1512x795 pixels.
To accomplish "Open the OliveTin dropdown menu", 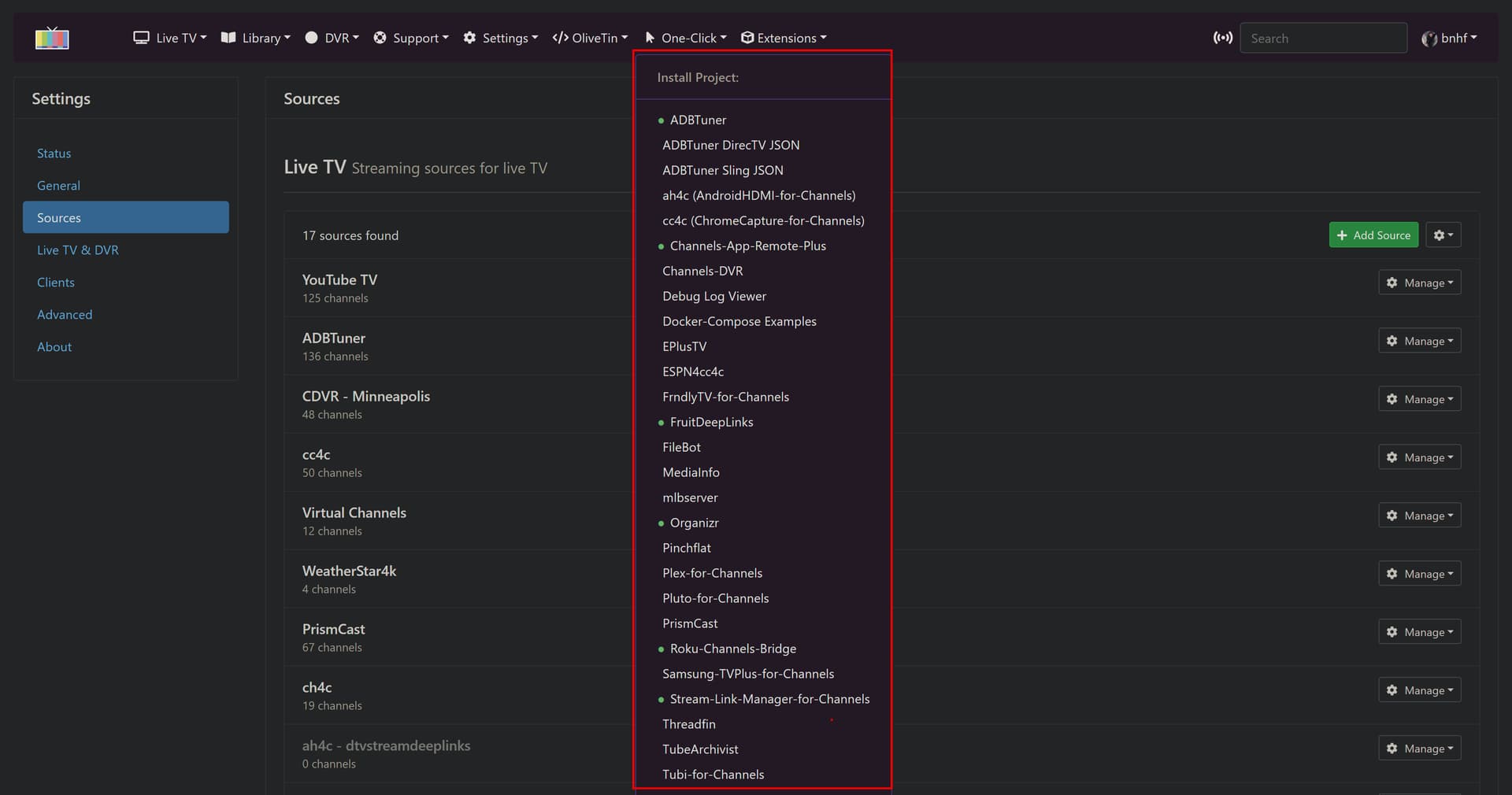I will pyautogui.click(x=590, y=38).
